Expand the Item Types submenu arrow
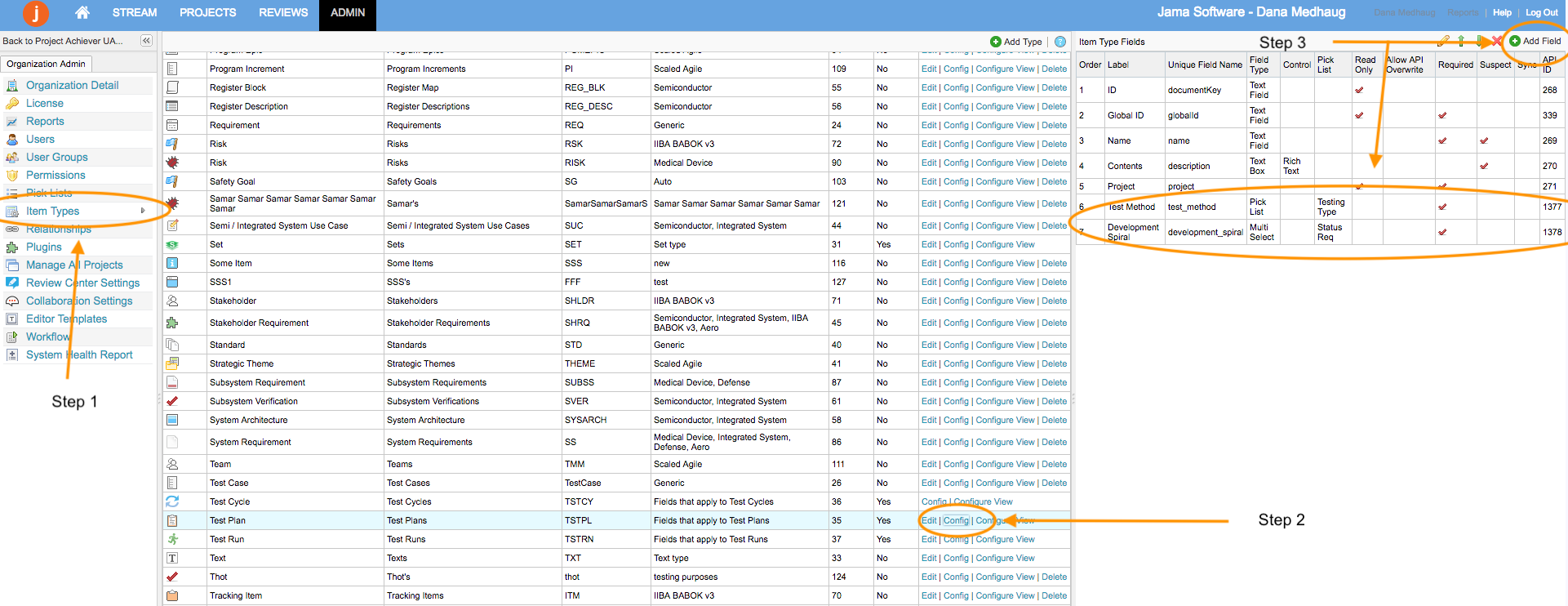This screenshot has width=1568, height=606. click(143, 211)
